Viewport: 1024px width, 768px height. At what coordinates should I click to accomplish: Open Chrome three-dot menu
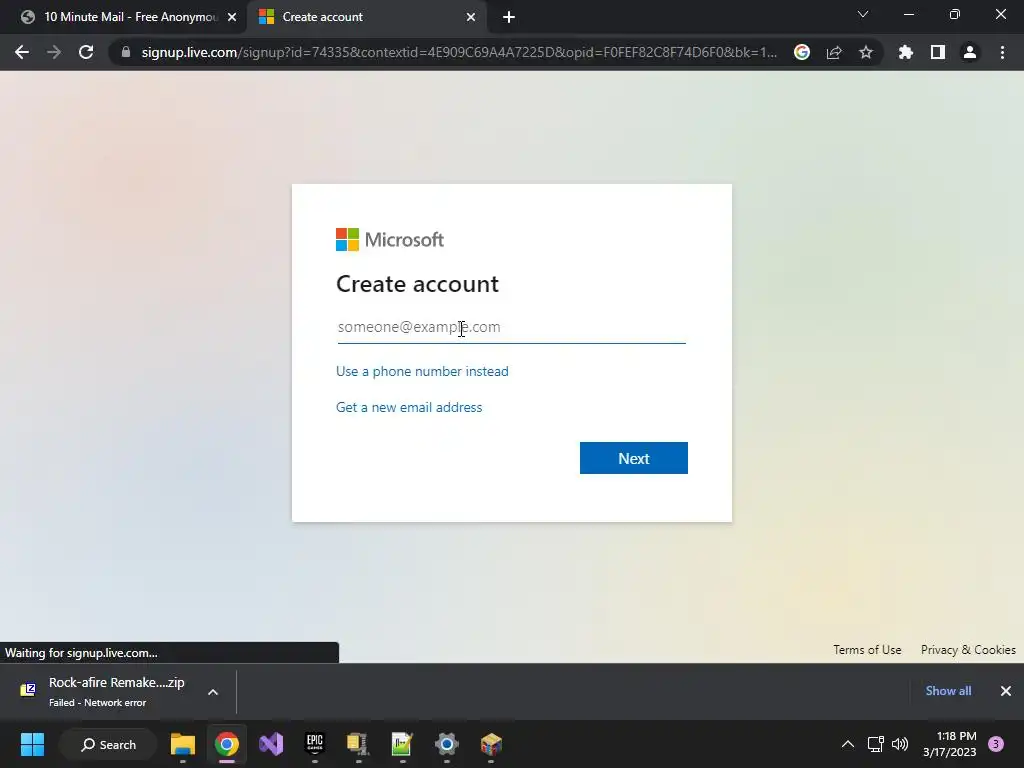click(x=1002, y=52)
